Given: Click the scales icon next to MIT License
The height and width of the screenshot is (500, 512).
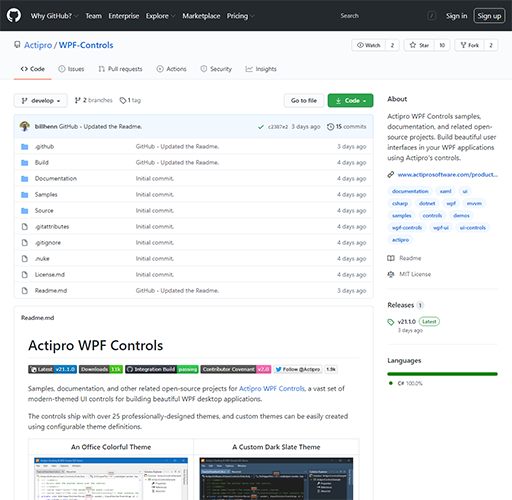Looking at the screenshot, I should [x=391, y=274].
